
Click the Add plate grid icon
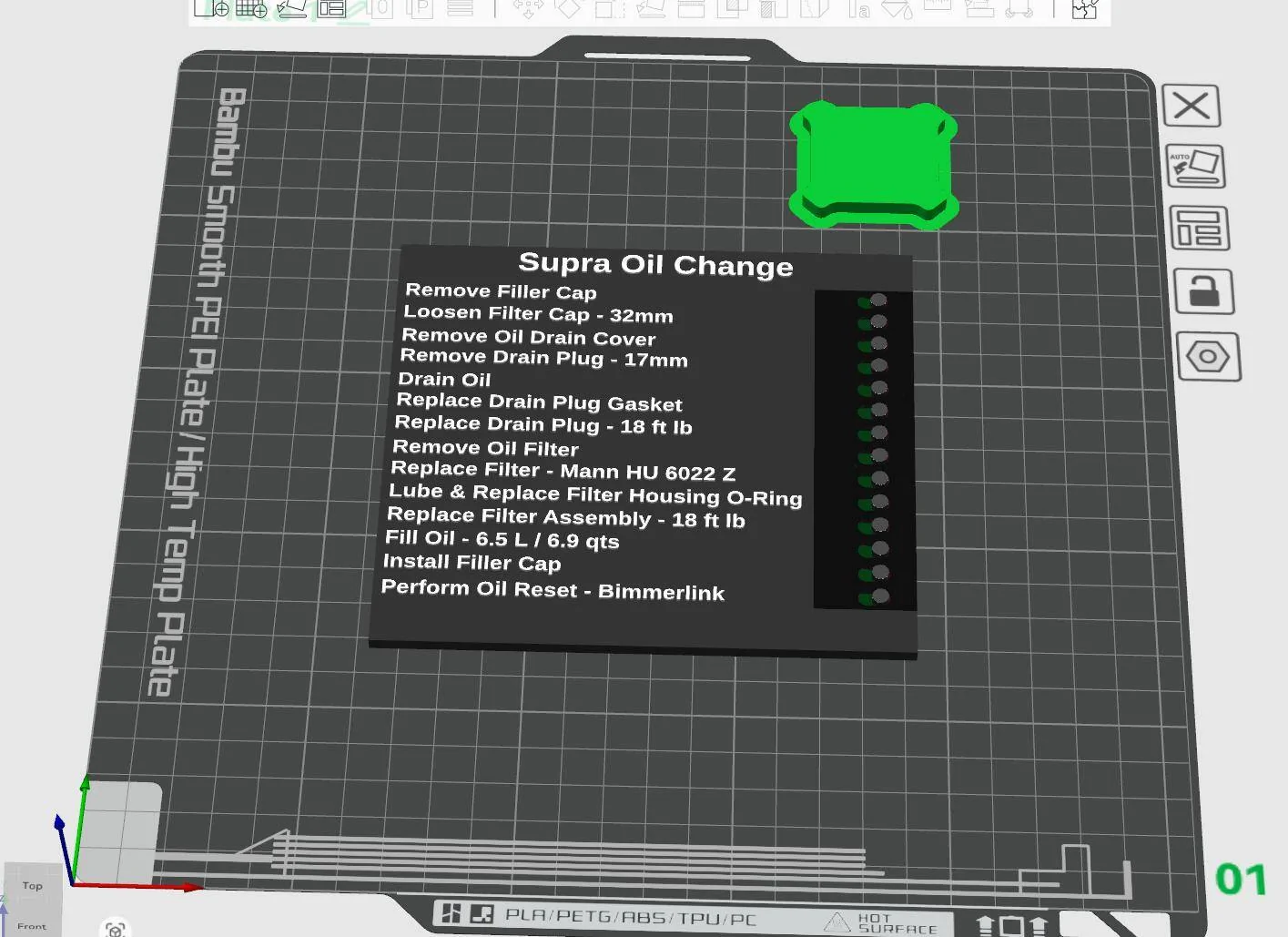251,8
